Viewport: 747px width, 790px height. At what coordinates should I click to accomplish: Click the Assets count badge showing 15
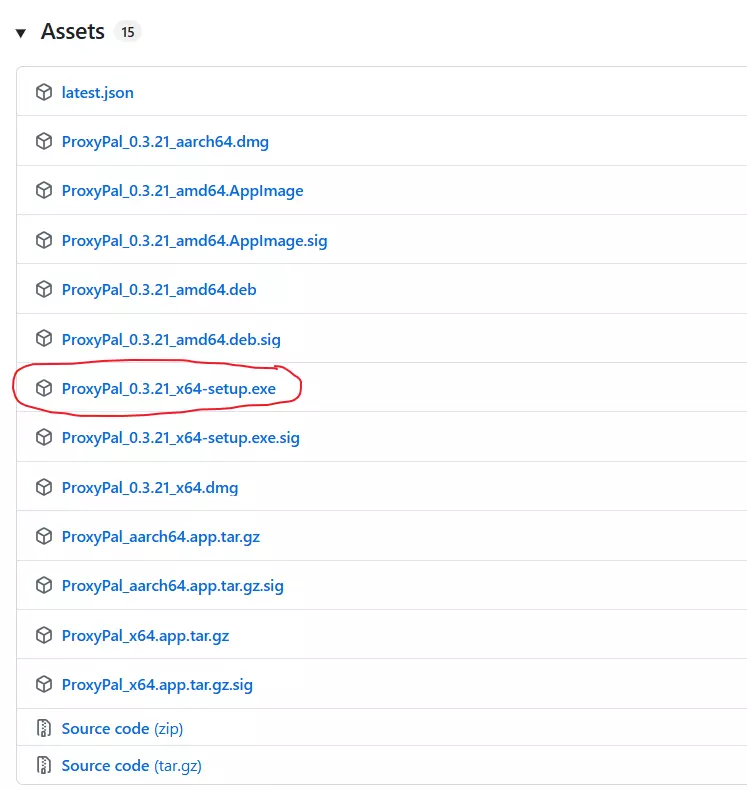click(127, 32)
